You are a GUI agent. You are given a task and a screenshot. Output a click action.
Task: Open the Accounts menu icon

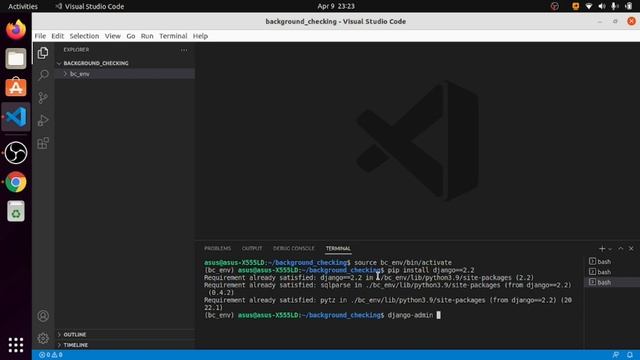pyautogui.click(x=43, y=316)
